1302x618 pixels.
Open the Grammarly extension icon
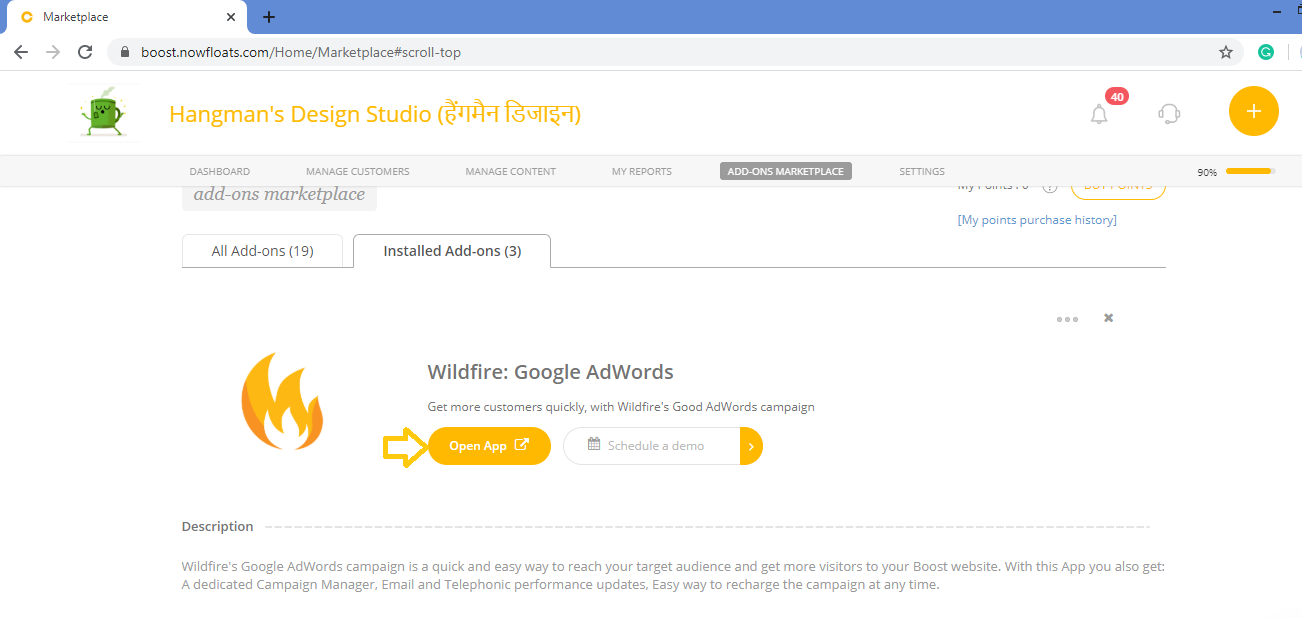(1266, 52)
